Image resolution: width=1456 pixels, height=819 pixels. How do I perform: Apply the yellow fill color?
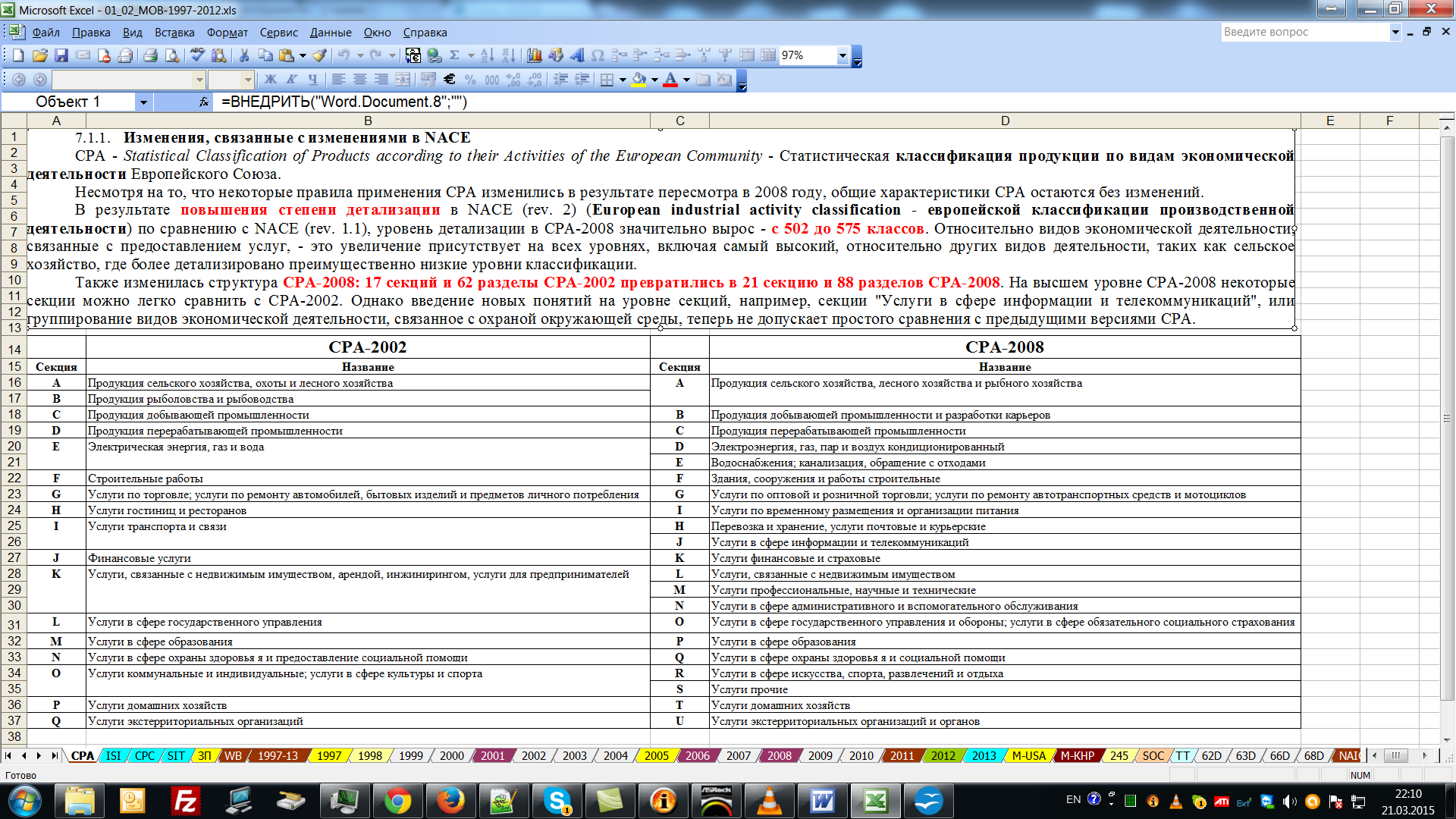coord(639,80)
